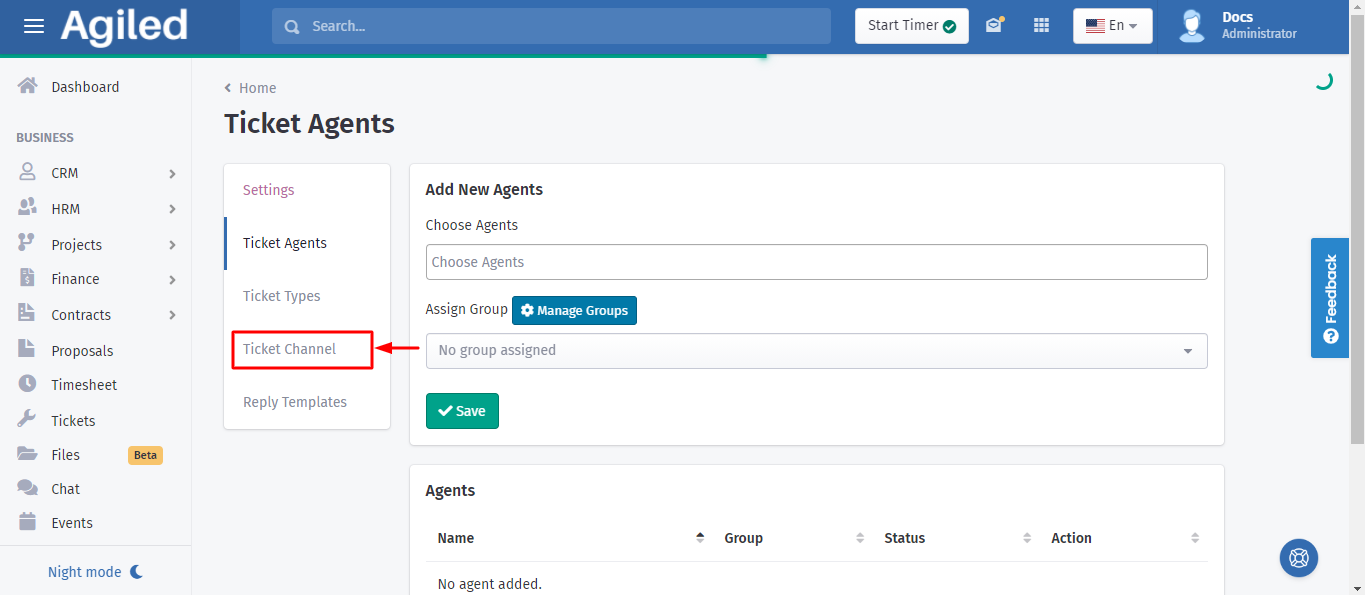This screenshot has height=595, width=1365.
Task: Click the Choose Agents input field
Action: [816, 262]
